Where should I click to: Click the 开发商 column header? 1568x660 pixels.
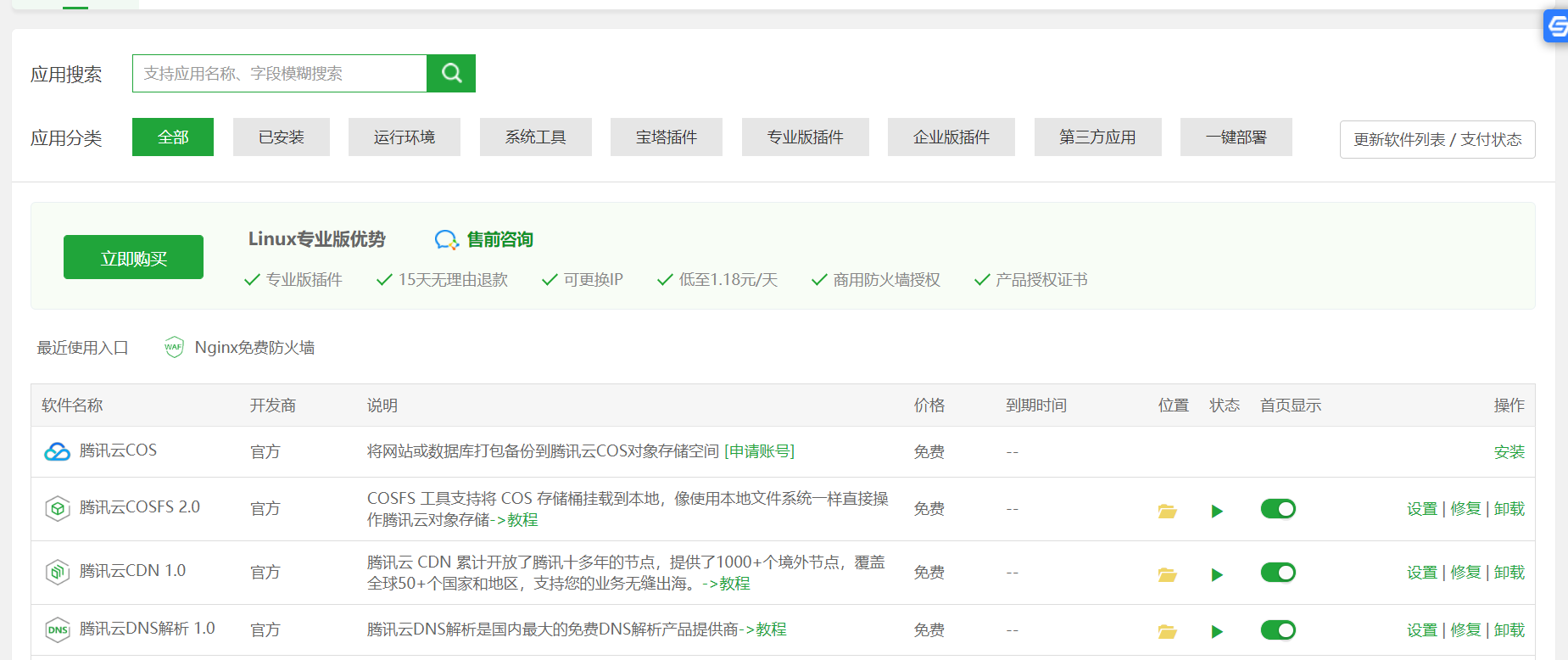click(273, 406)
